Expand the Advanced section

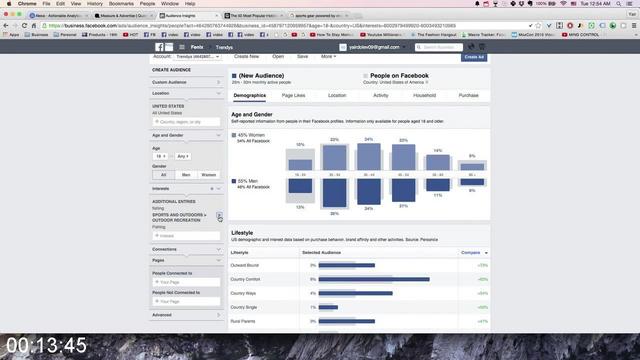pyautogui.click(x=186, y=315)
